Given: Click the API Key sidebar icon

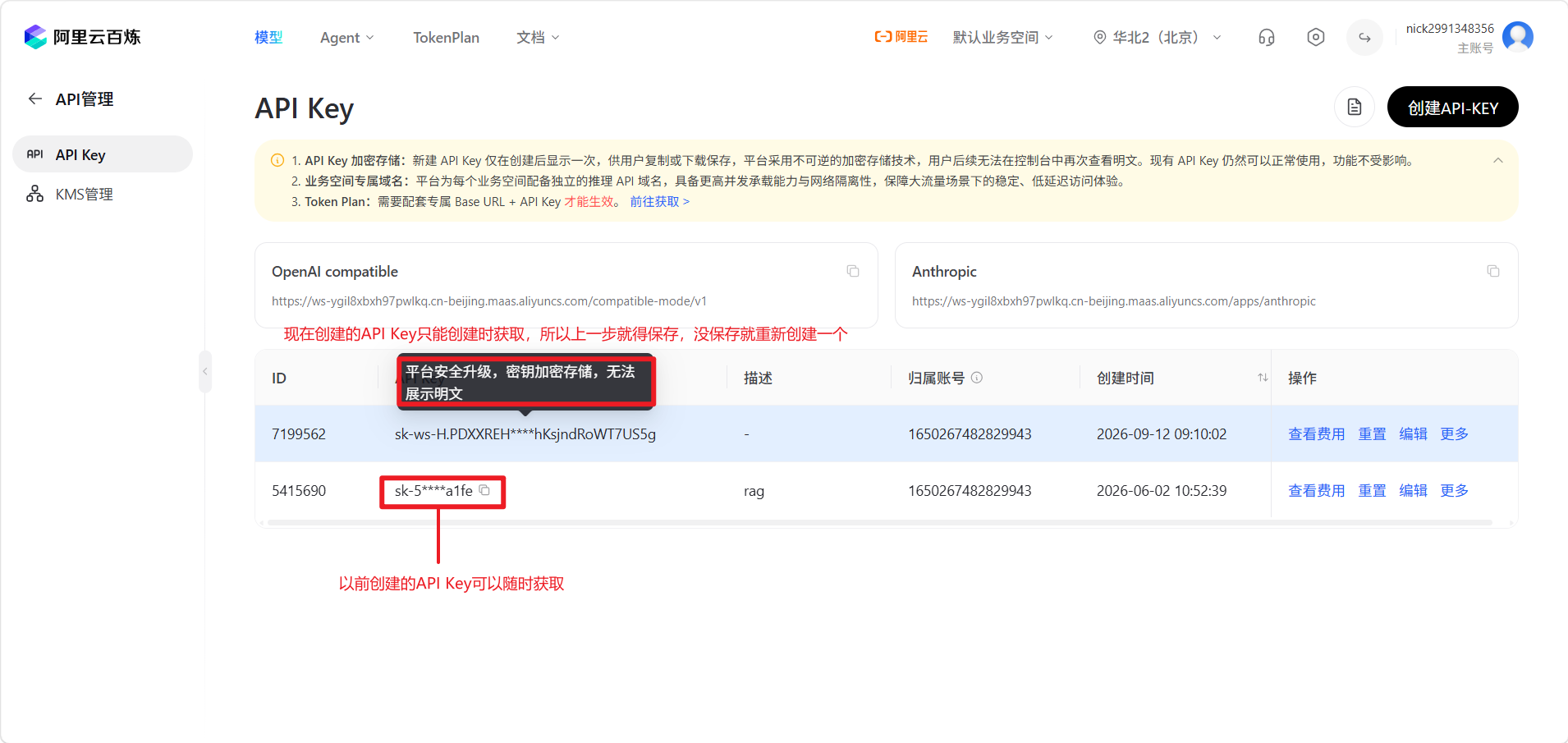Looking at the screenshot, I should 34,154.
